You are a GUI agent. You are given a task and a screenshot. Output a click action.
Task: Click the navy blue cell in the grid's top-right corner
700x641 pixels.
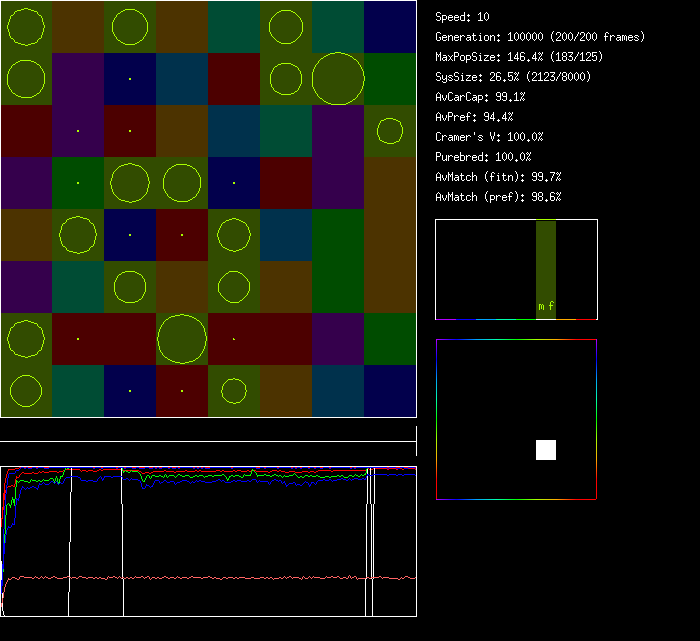tap(390, 26)
